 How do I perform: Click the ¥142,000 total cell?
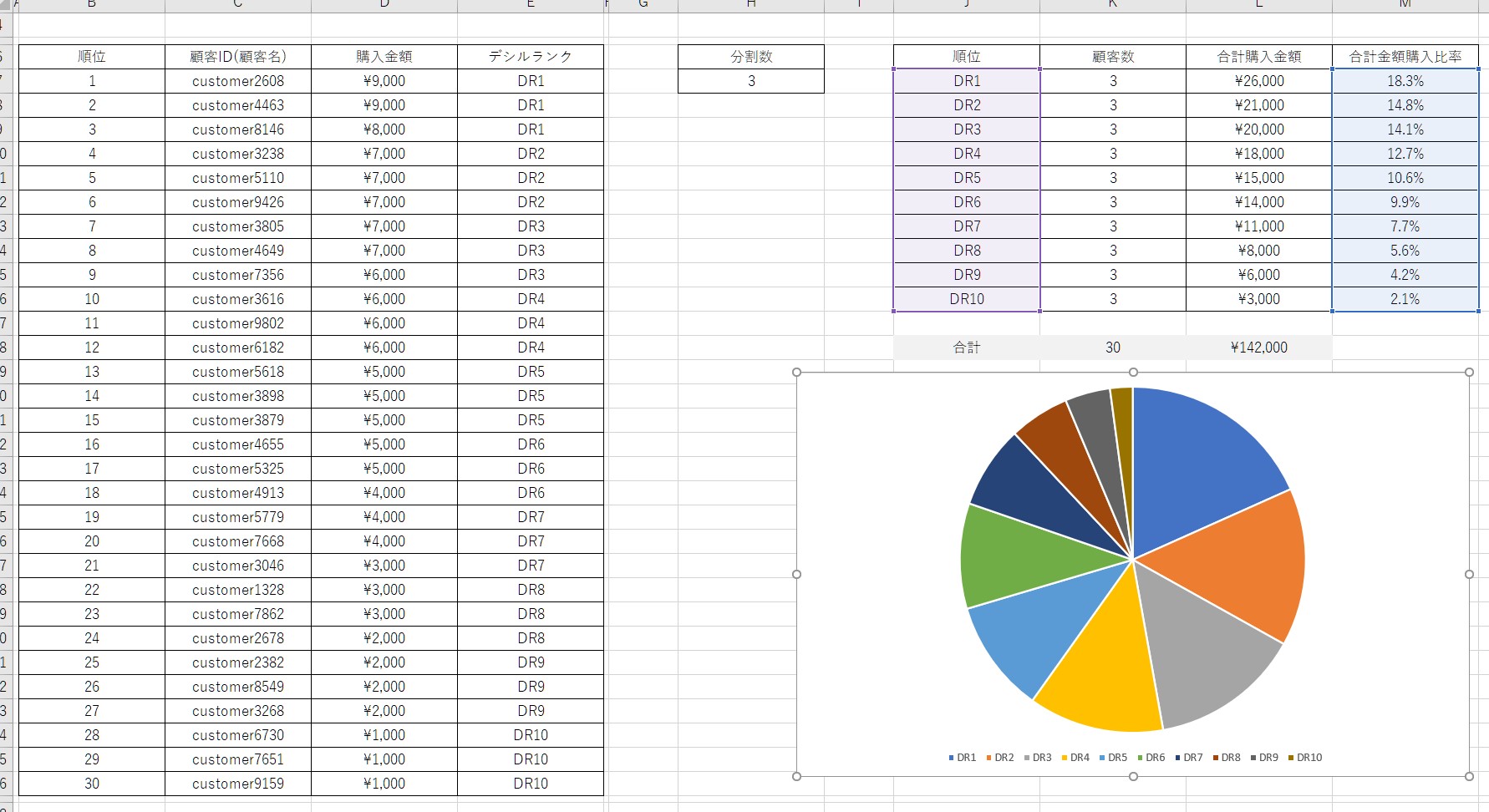click(x=1258, y=348)
